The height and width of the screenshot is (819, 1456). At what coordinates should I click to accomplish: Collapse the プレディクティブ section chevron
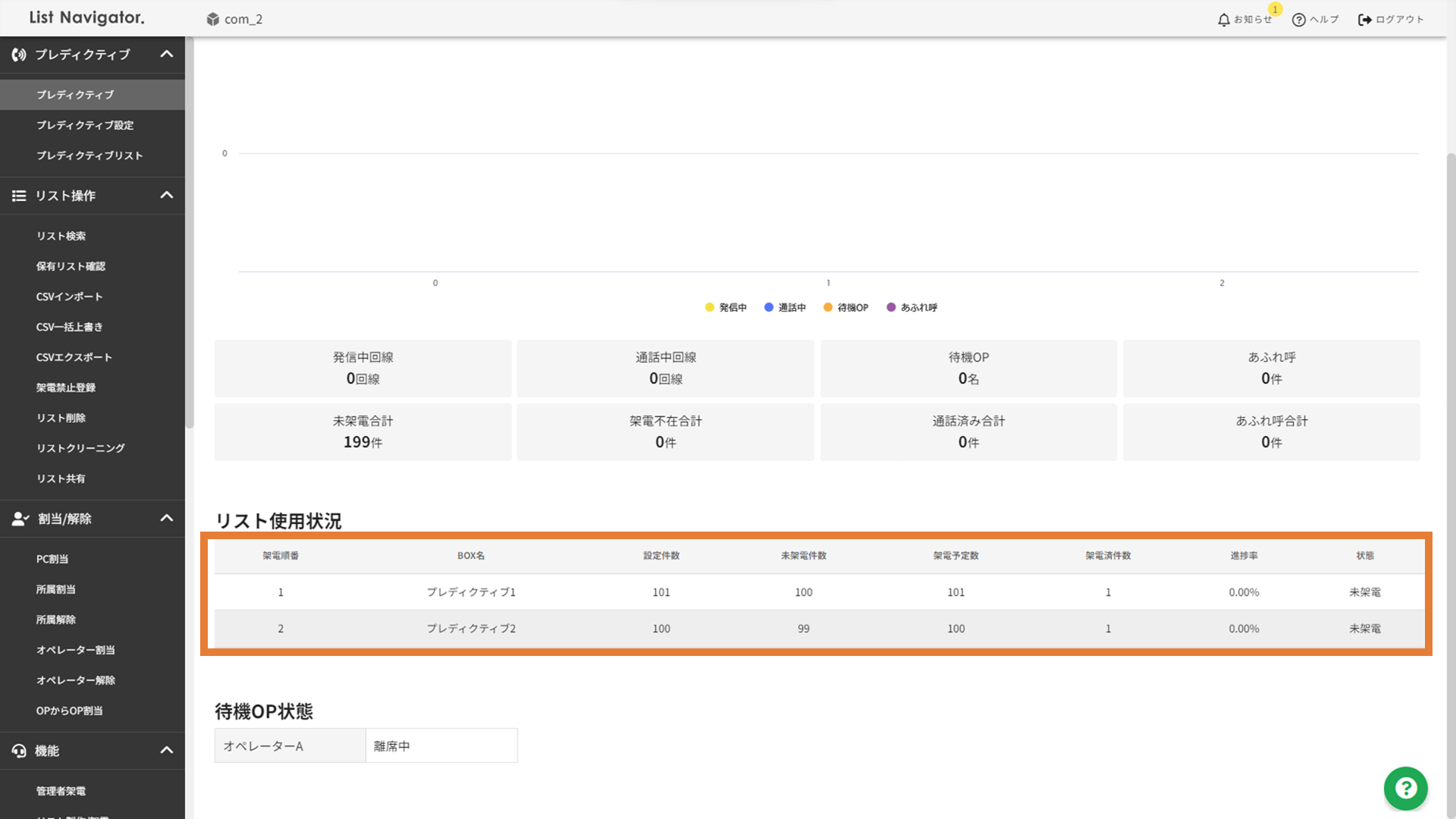coord(167,55)
